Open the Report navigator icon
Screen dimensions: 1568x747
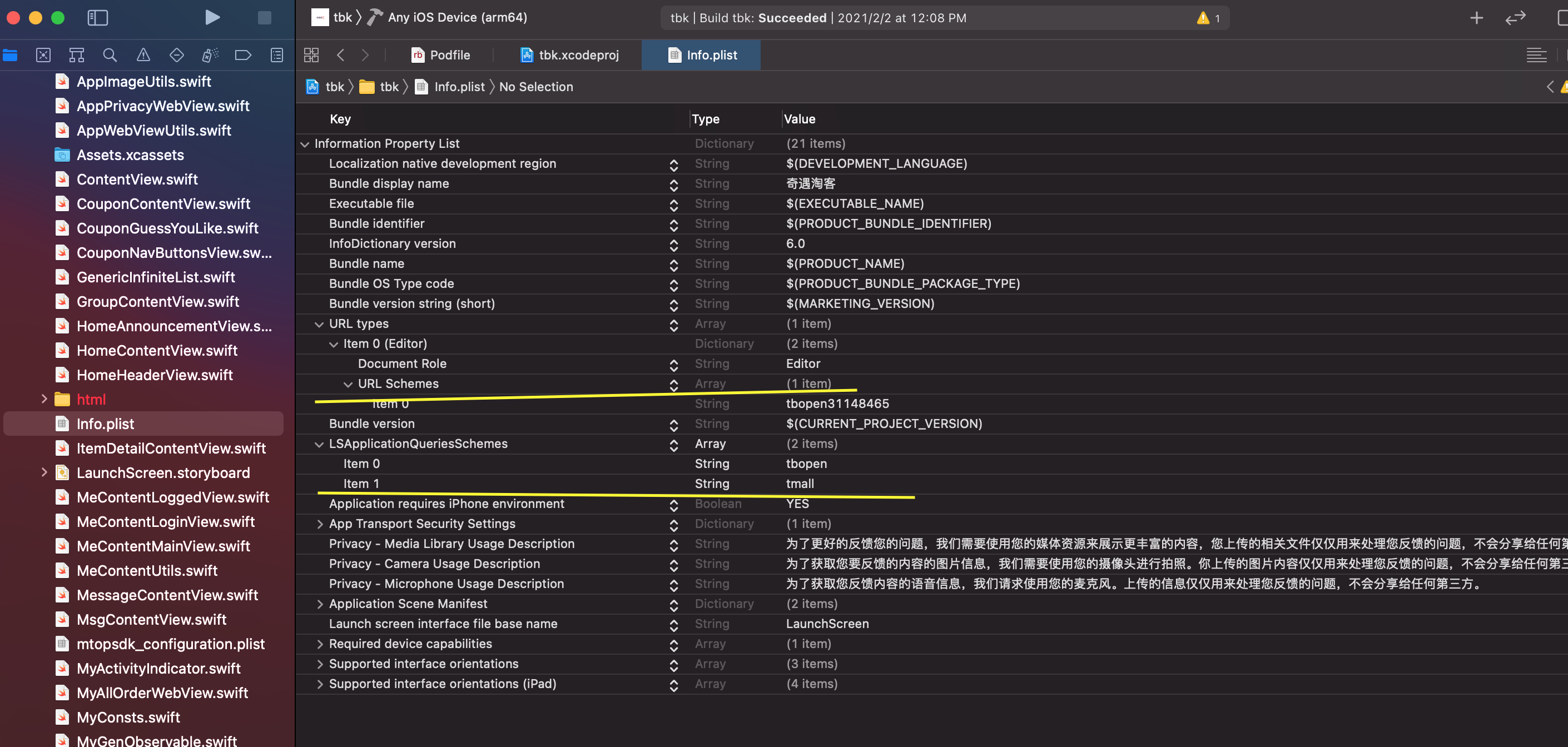[x=277, y=56]
